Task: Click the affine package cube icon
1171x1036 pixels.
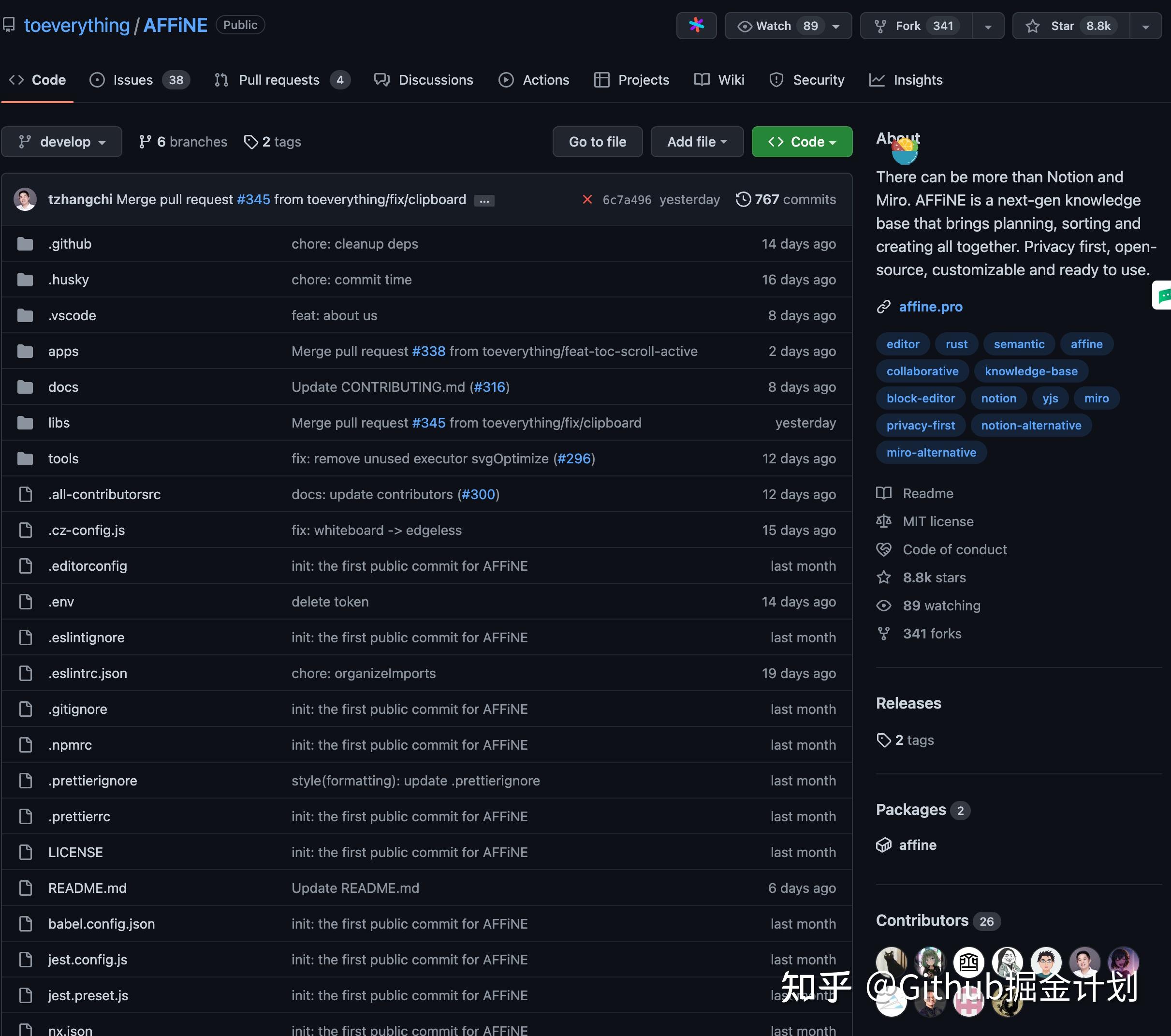Action: click(883, 844)
